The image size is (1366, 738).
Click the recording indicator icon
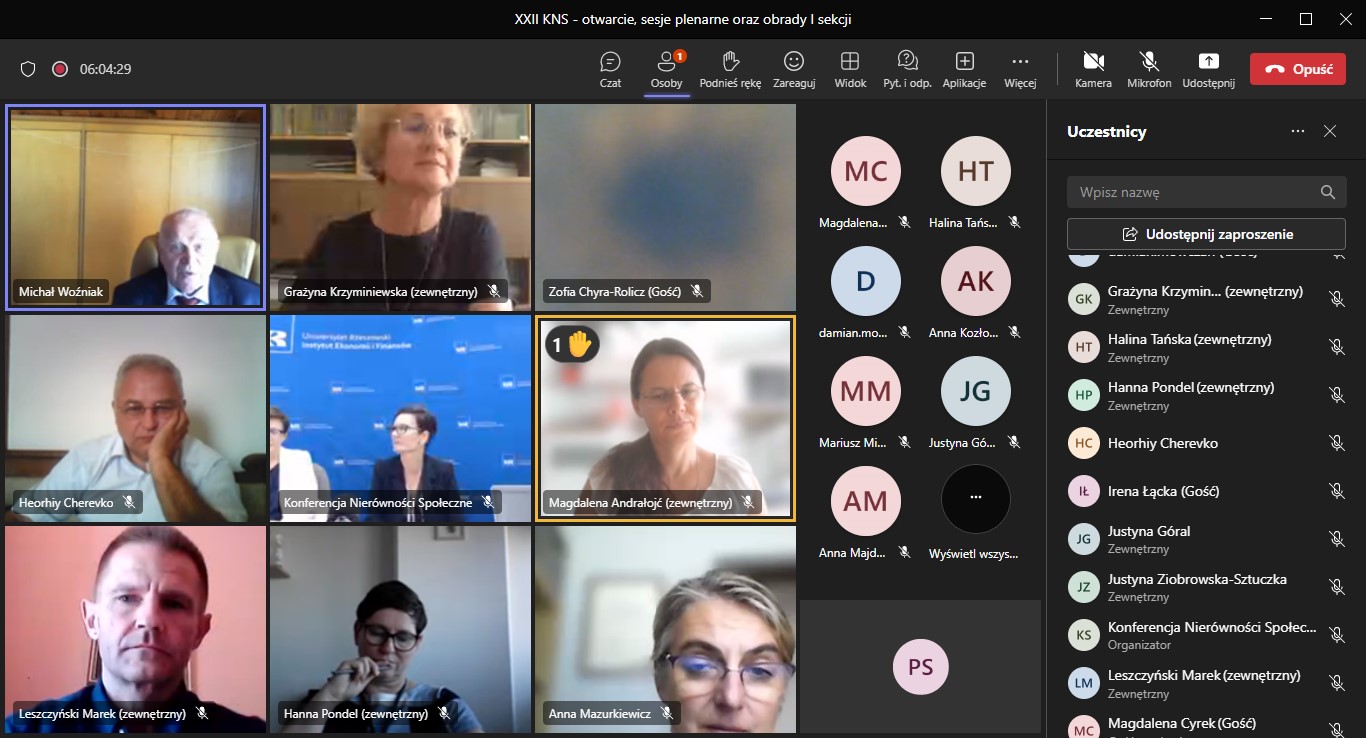click(60, 69)
